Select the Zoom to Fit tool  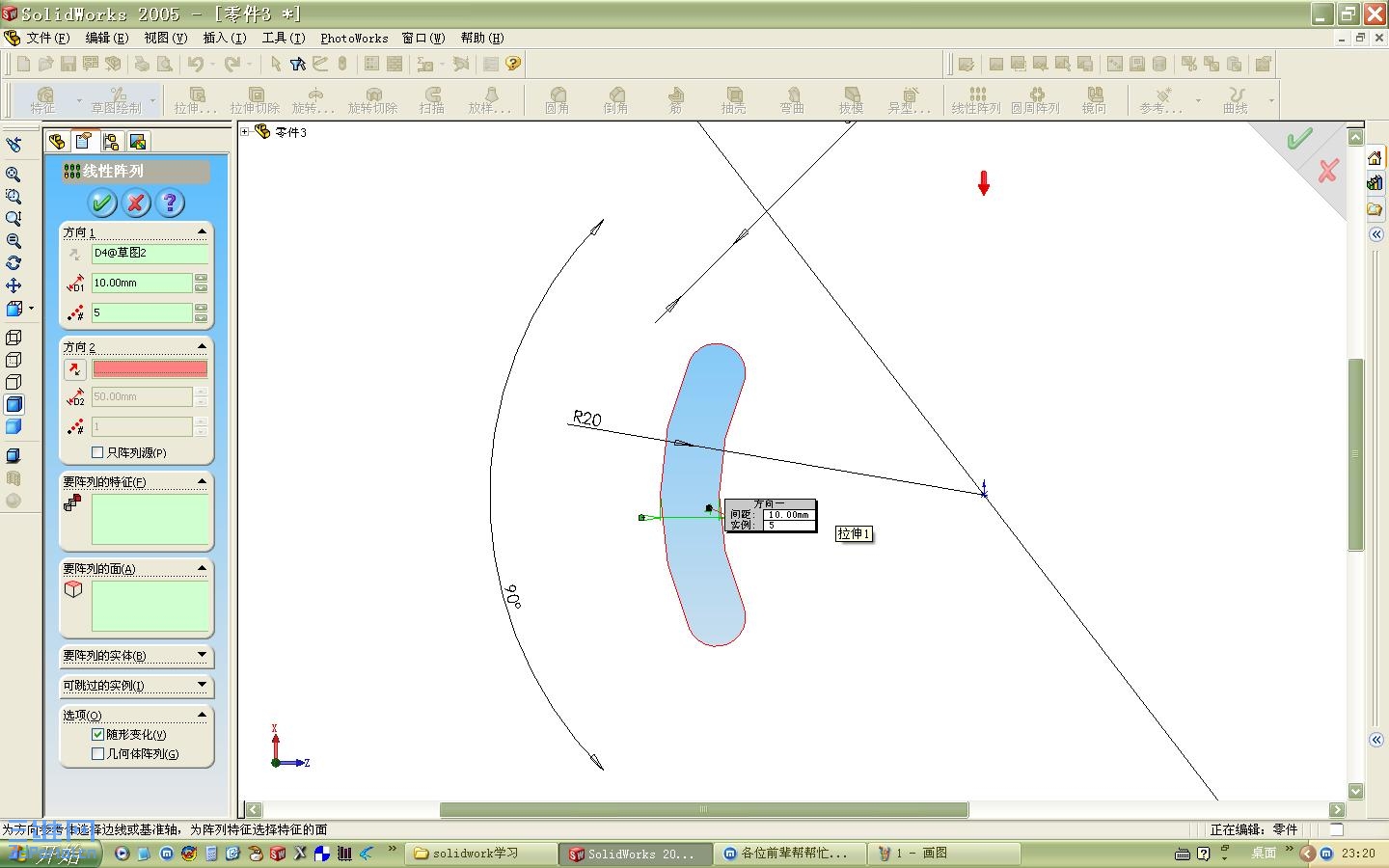tap(14, 175)
